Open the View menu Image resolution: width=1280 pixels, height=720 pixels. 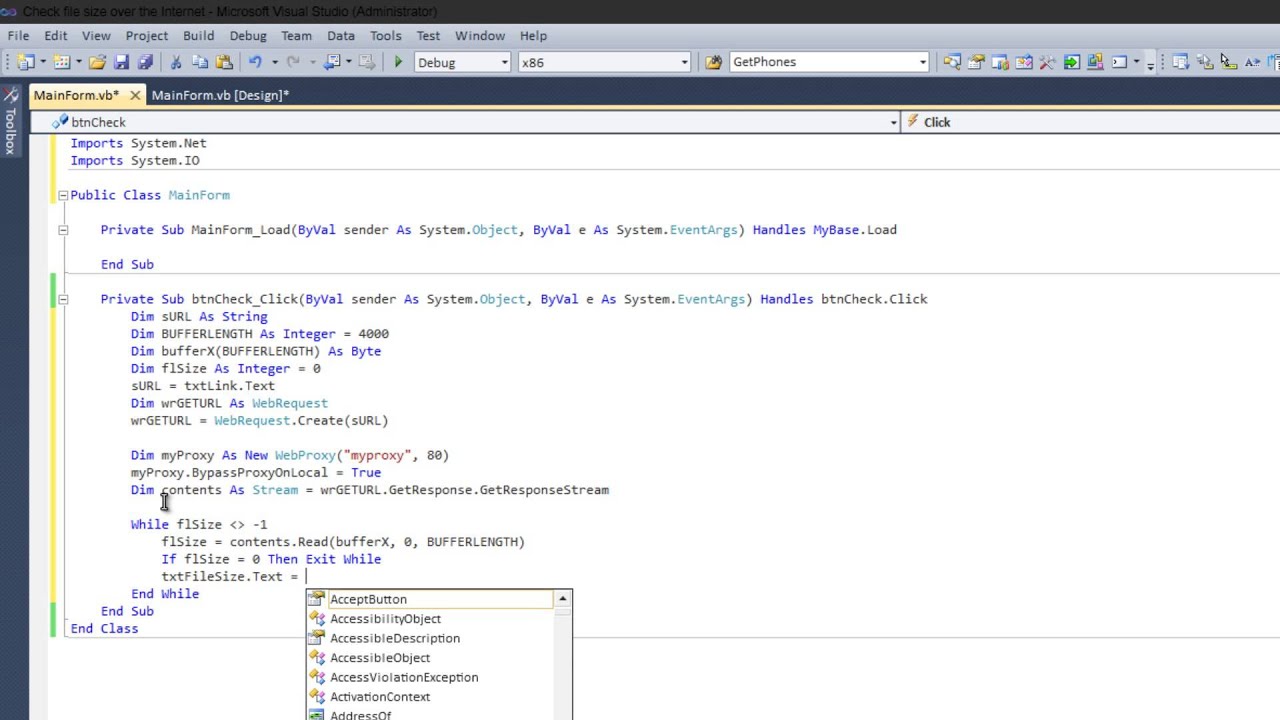(96, 35)
